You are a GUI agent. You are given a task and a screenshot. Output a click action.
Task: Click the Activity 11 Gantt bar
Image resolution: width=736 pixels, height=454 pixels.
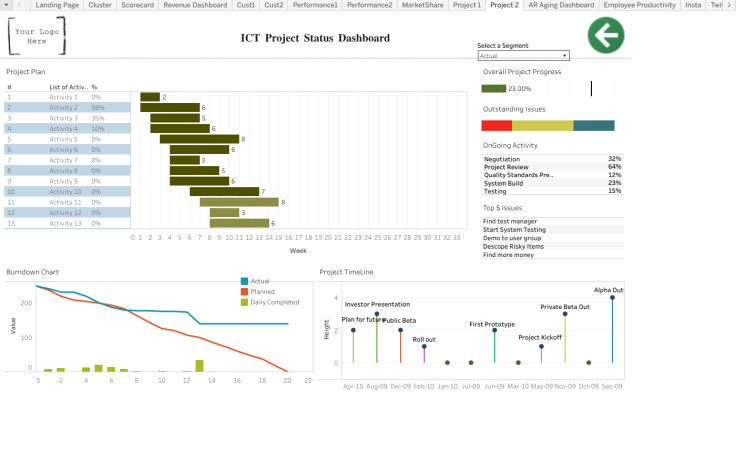tap(239, 202)
